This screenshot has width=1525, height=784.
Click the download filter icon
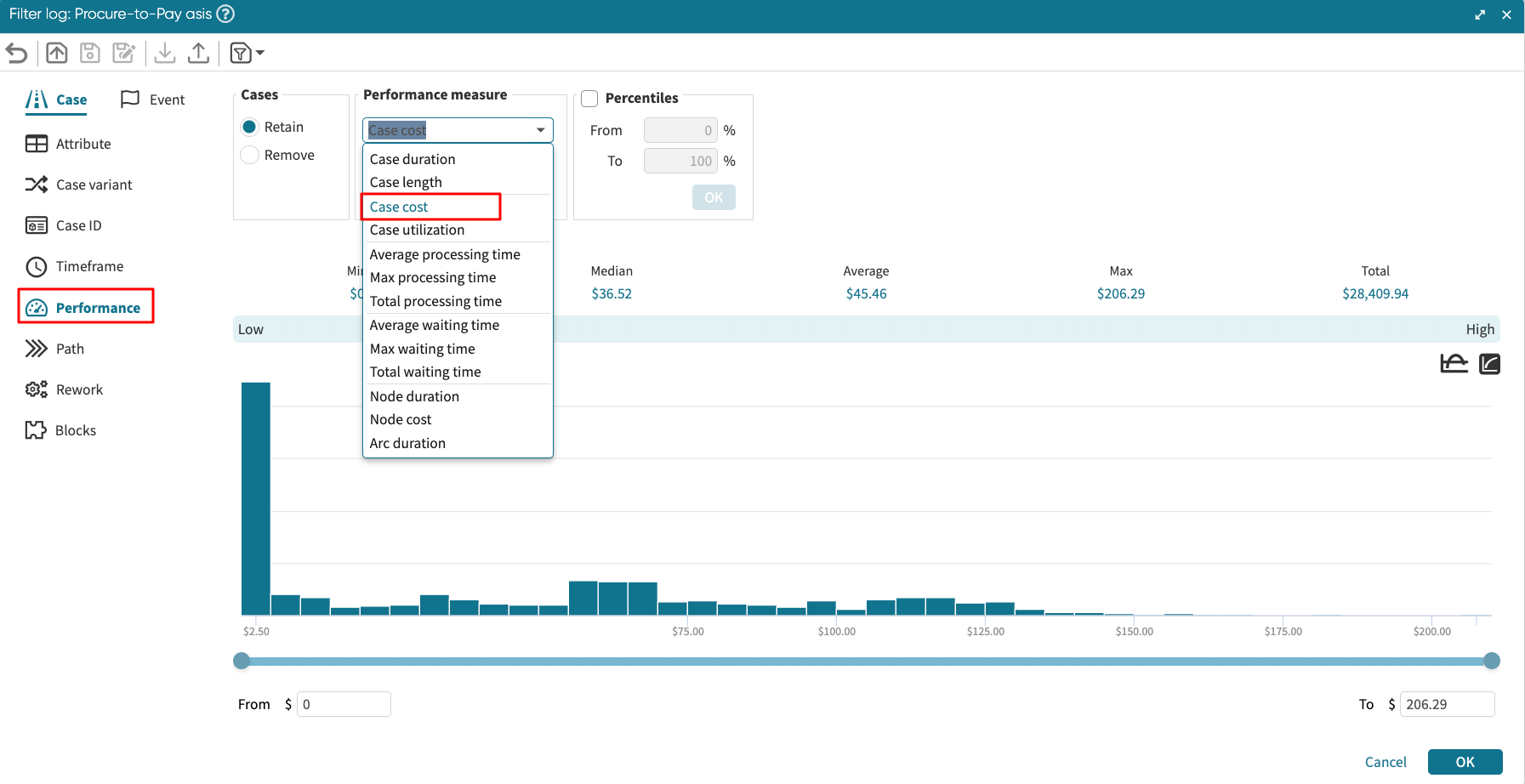click(x=165, y=53)
